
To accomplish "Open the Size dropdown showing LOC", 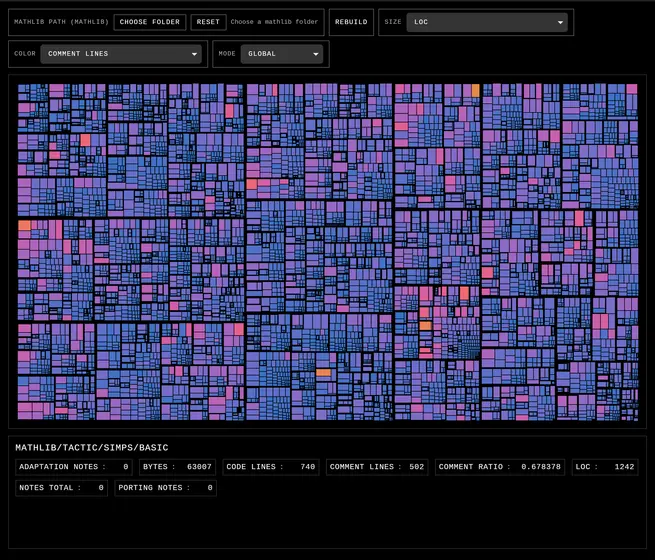I will (x=487, y=22).
